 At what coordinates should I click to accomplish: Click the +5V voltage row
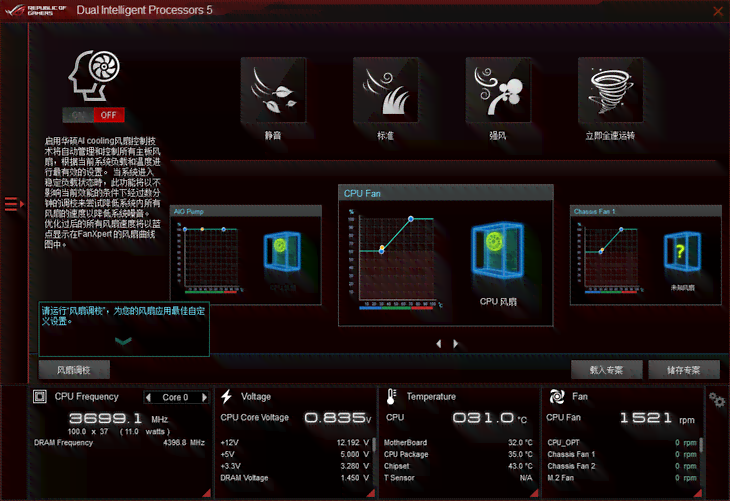tap(295, 454)
